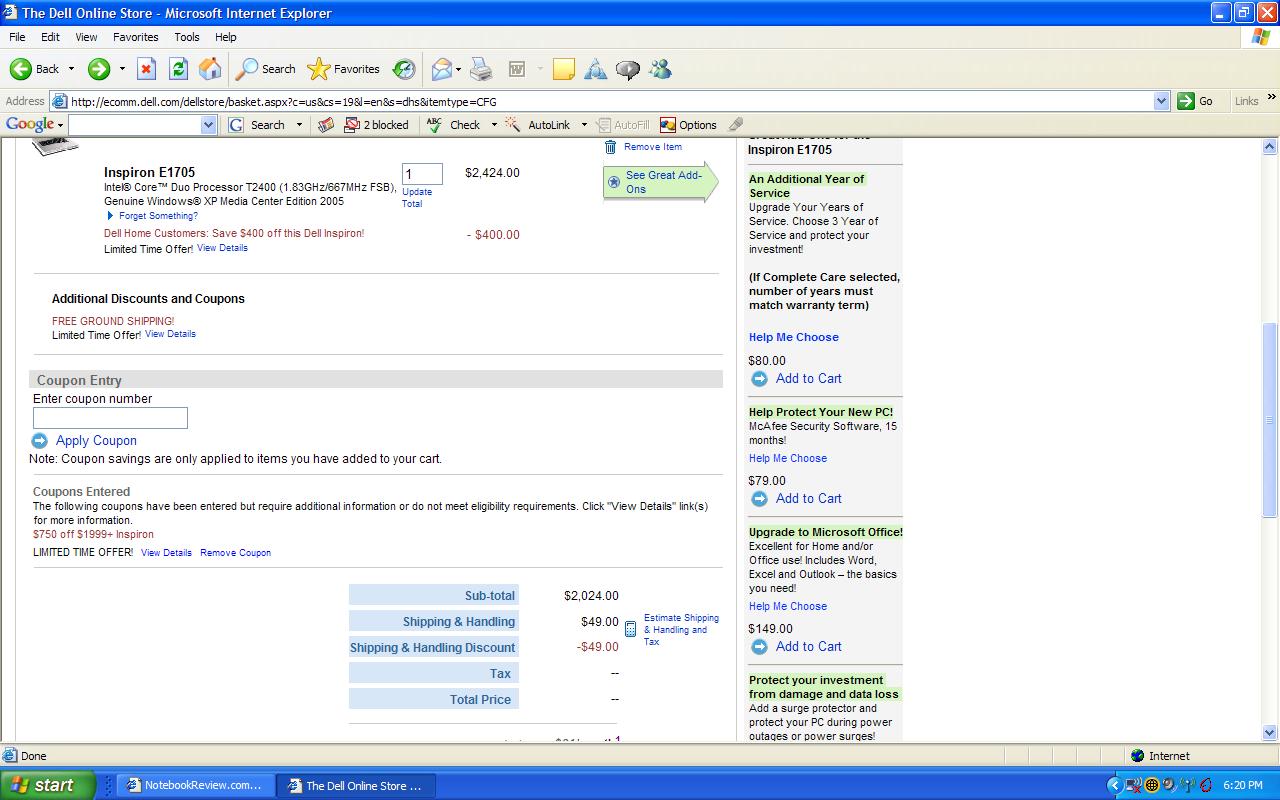Open the Favorites star panel
Screen dimensions: 1280x800
click(x=344, y=69)
